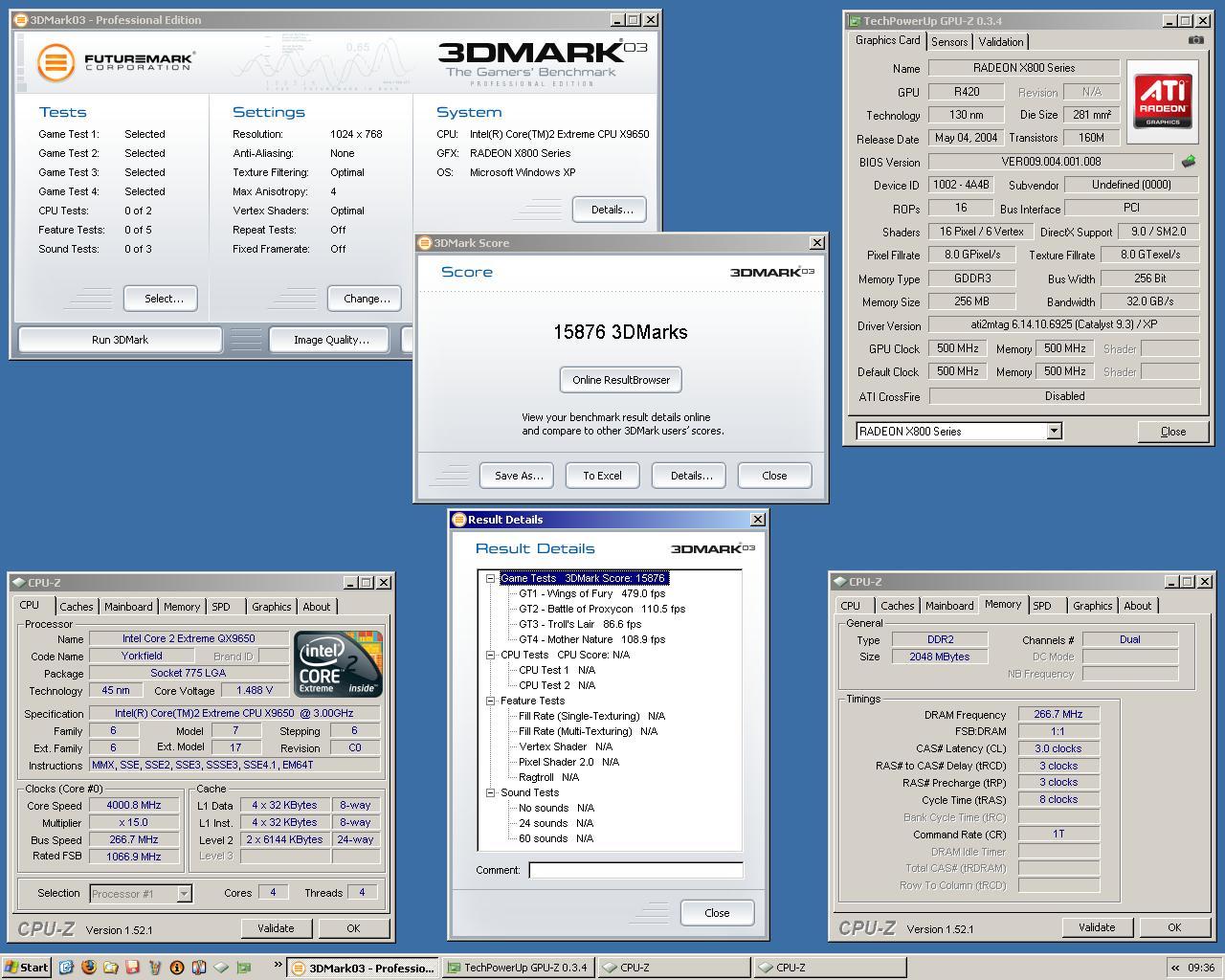
Task: Click Save As... in the Score dialog
Action: coord(519,476)
